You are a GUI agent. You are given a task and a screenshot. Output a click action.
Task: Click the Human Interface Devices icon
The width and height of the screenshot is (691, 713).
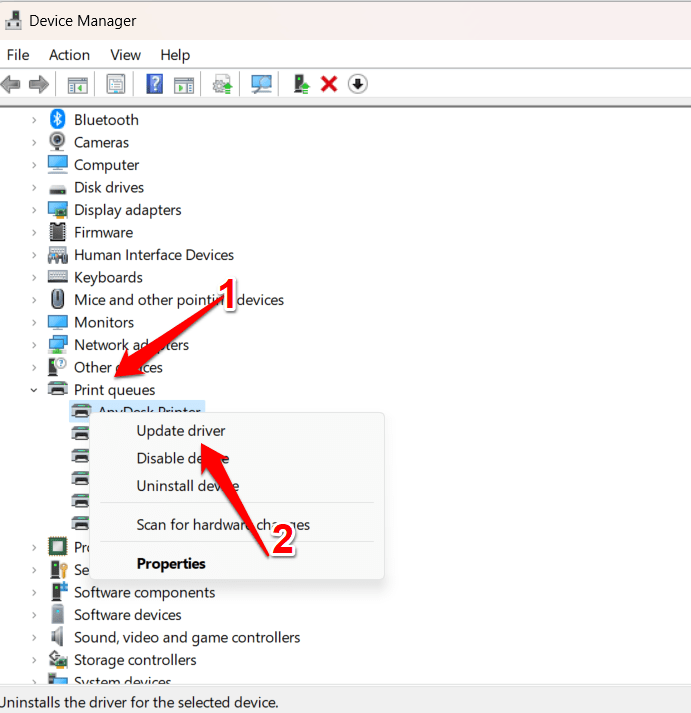click(x=58, y=255)
